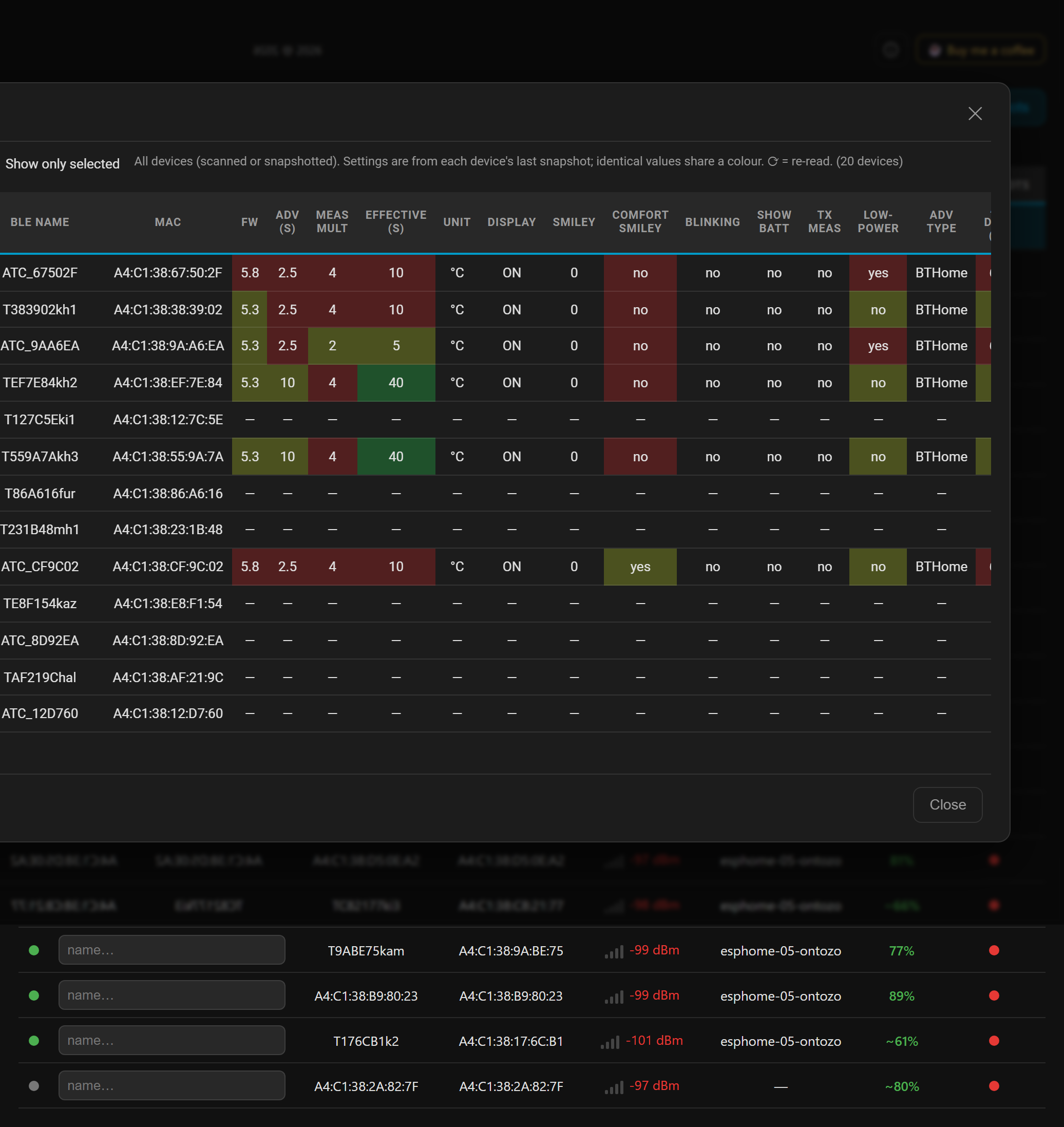Click the Close button at dialog bottom
The width and height of the screenshot is (1064, 1127).
(x=947, y=805)
